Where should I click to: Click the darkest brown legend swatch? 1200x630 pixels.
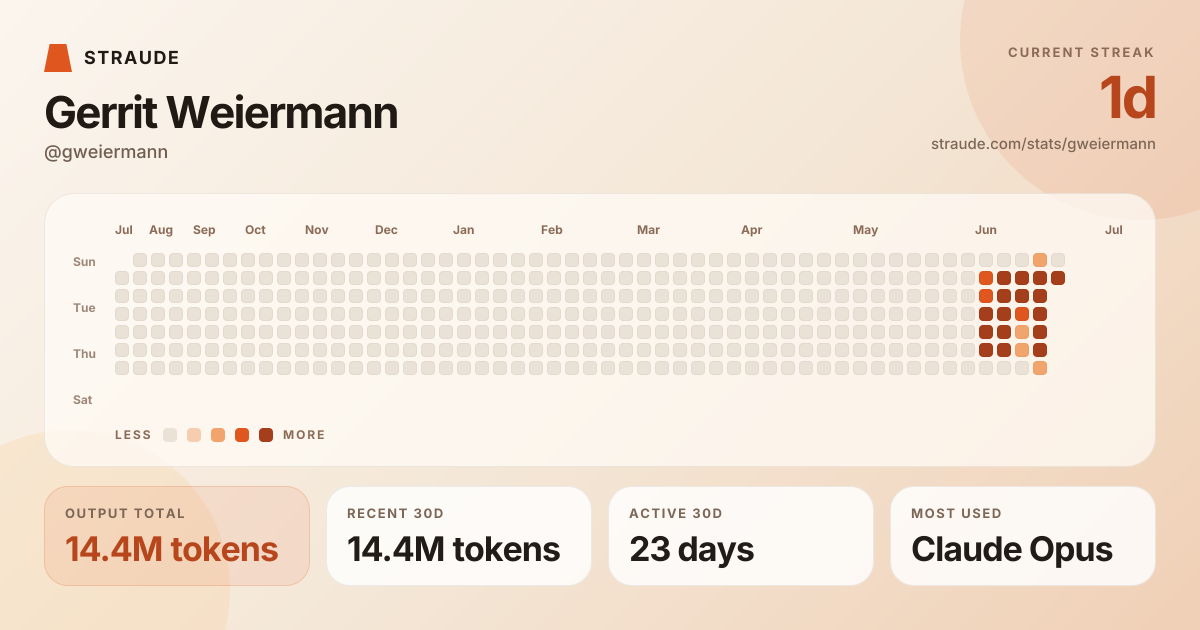(266, 435)
